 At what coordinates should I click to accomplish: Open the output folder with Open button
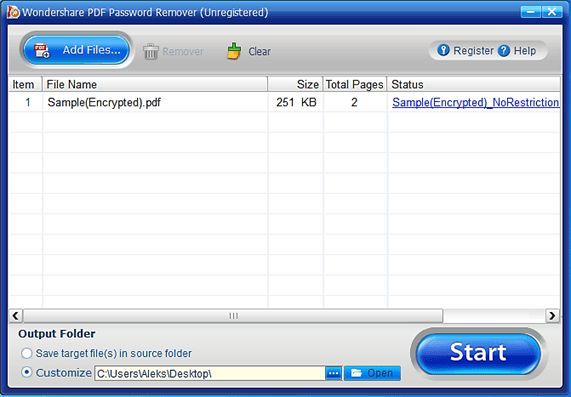pos(372,373)
